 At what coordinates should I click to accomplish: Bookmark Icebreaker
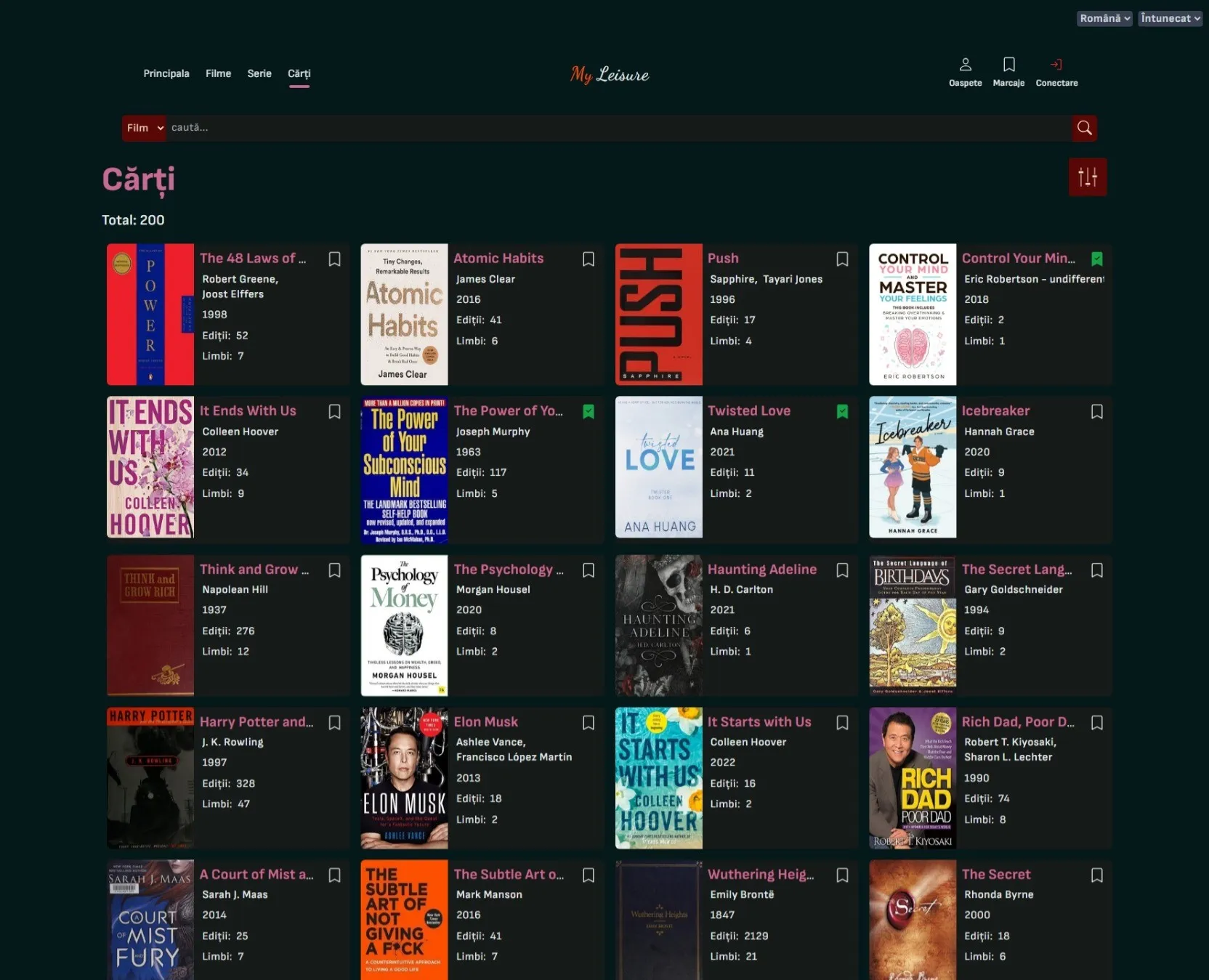point(1097,412)
